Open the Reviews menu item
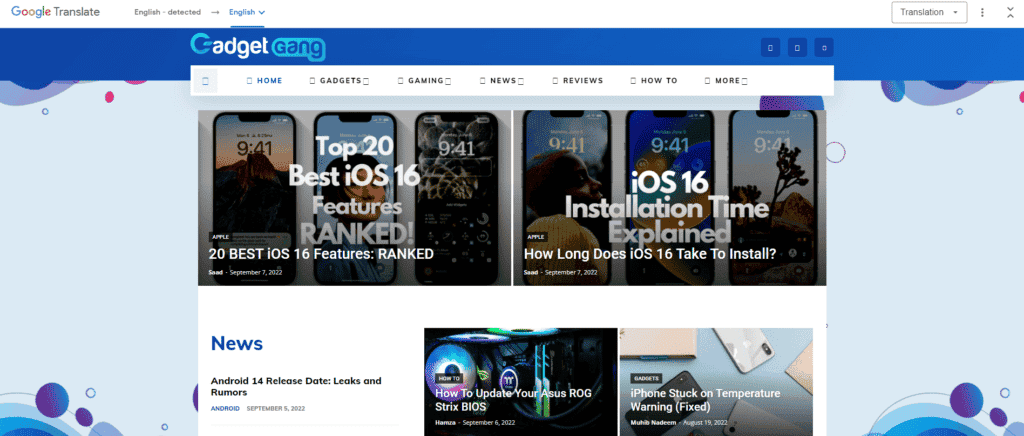1024x436 pixels. pos(578,81)
